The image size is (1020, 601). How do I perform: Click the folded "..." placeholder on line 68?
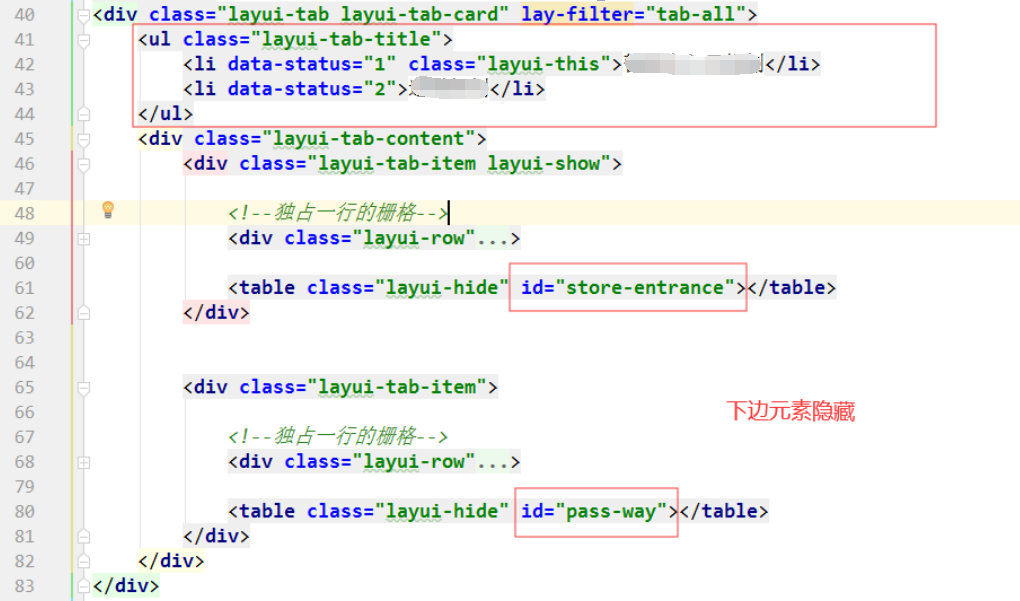492,462
